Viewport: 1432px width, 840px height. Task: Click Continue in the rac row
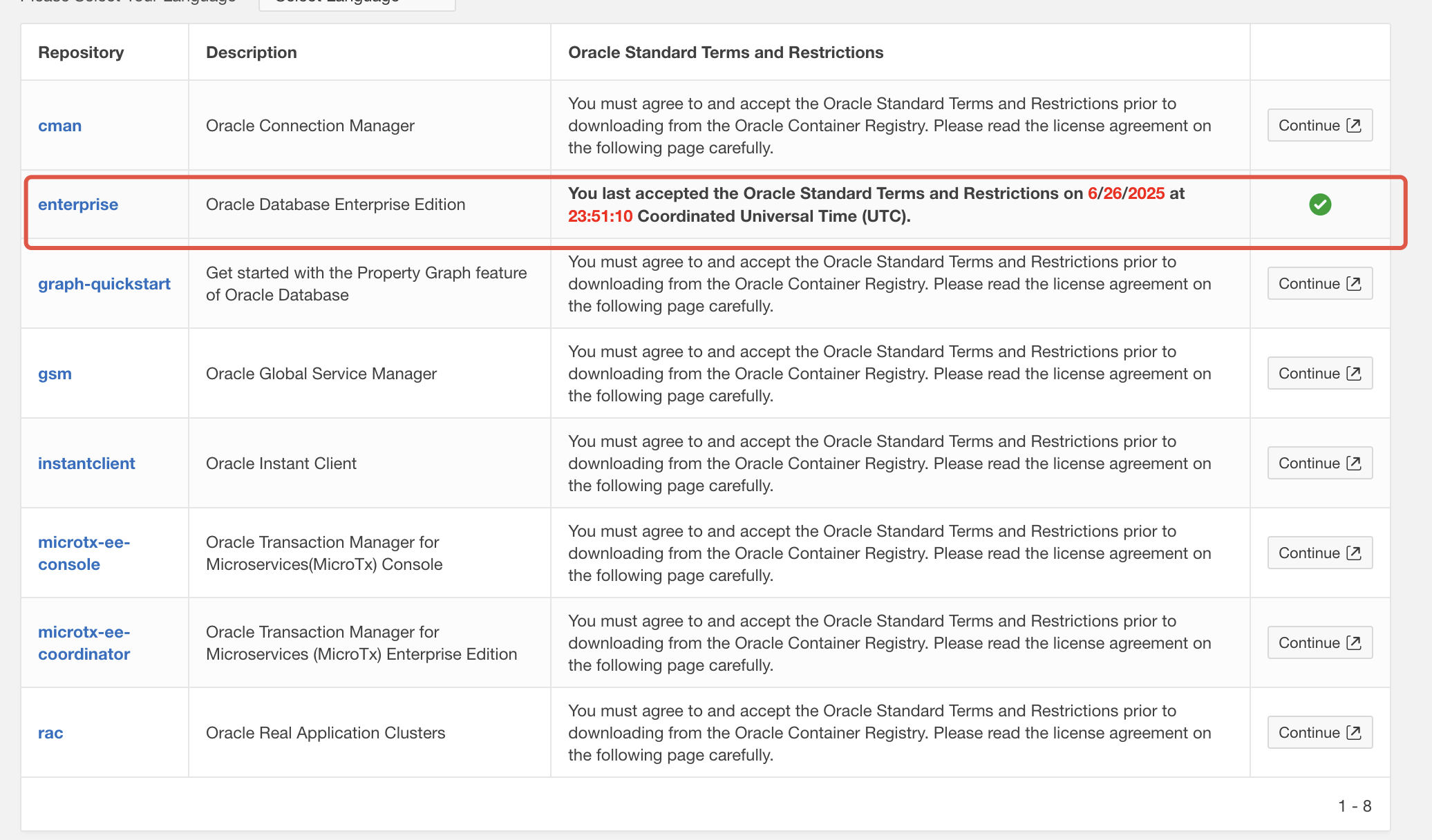[x=1319, y=733]
